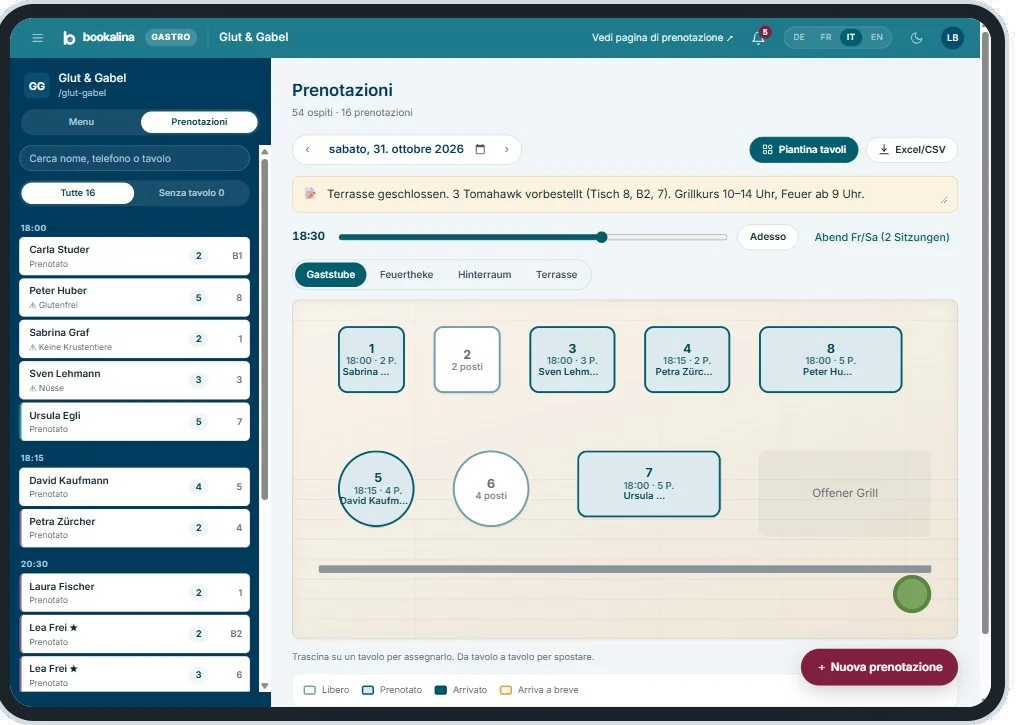Image resolution: width=1017 pixels, height=725 pixels.
Task: Click the note icon in the daily note
Action: click(x=311, y=193)
